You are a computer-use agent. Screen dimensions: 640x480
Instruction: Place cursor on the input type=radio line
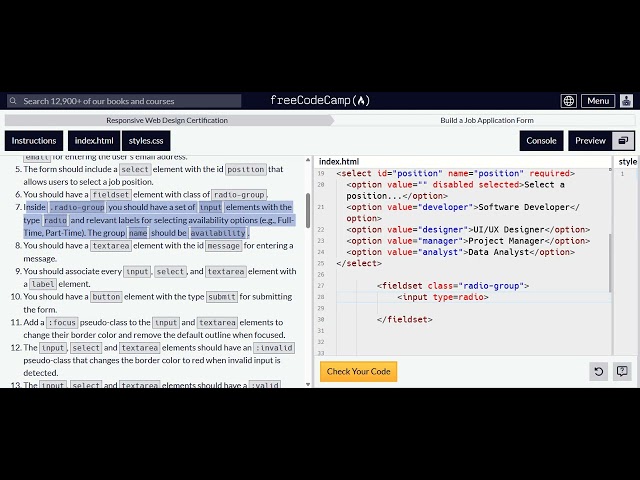(443, 297)
